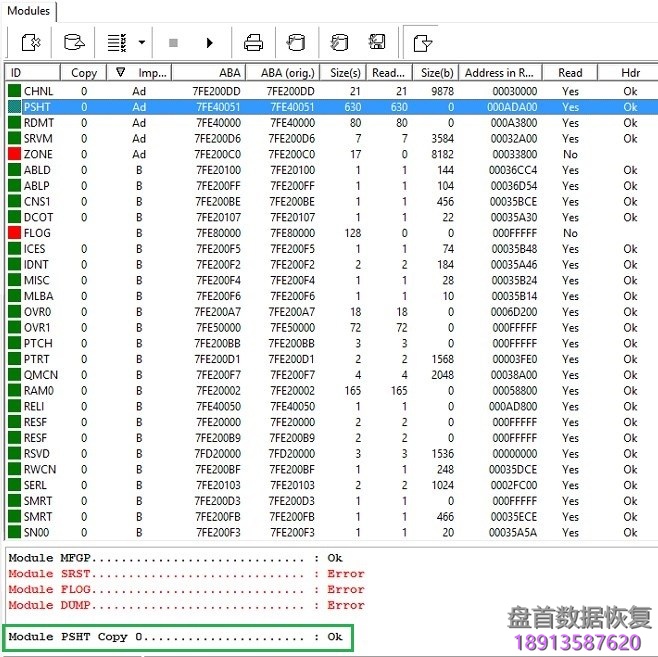Viewport: 658px width, 657px height.
Task: Select RESF row with ABA 7FE20000
Action: [x=332, y=422]
